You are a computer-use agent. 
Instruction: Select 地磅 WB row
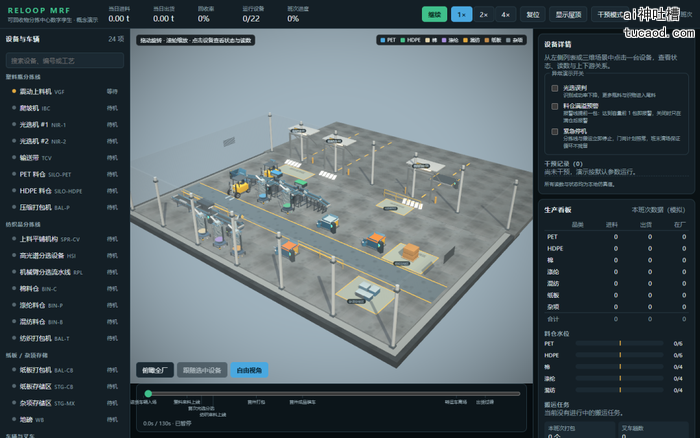[x=64, y=419]
